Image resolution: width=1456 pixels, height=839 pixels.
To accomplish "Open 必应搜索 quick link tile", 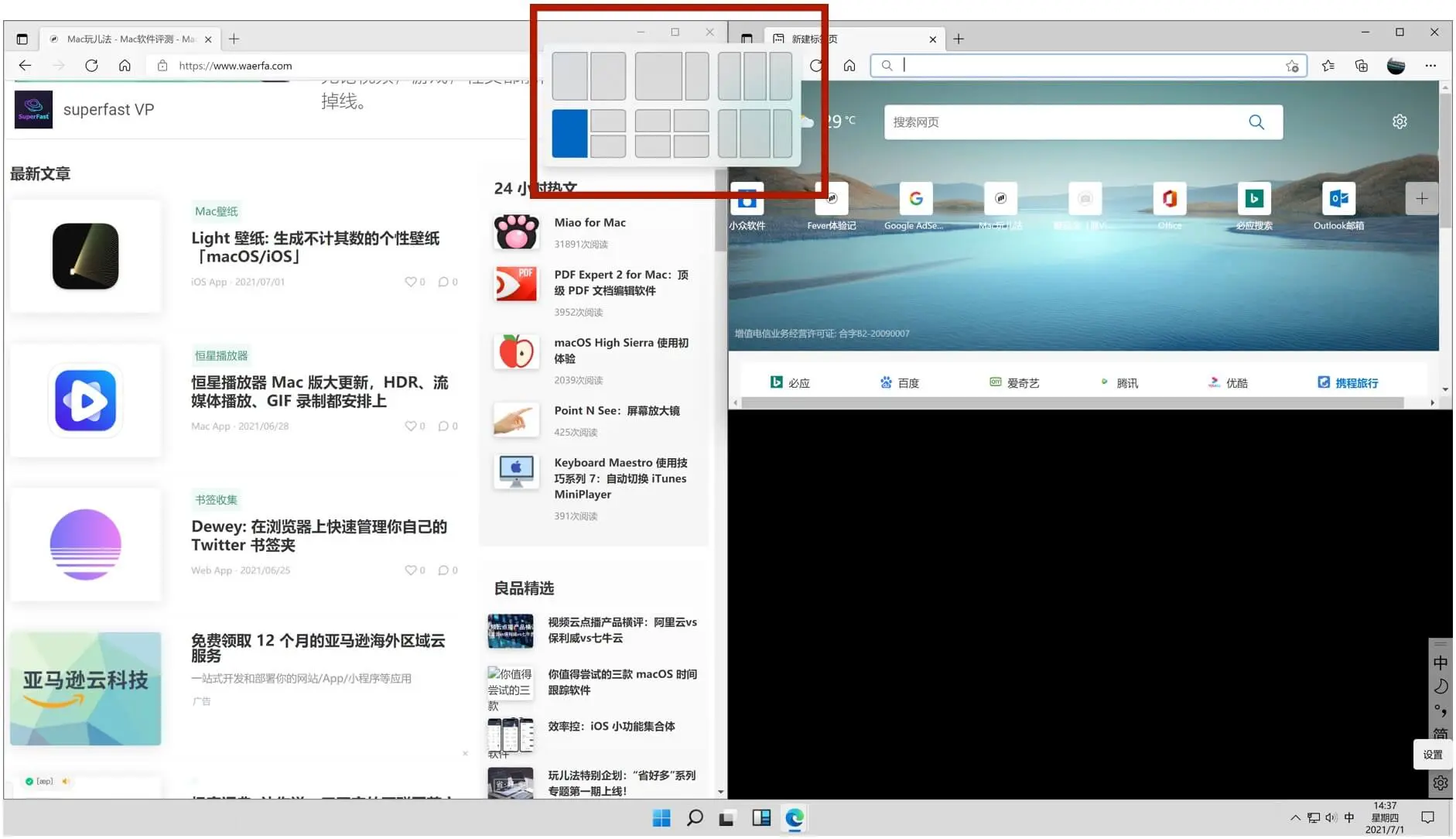I will pos(1254,207).
